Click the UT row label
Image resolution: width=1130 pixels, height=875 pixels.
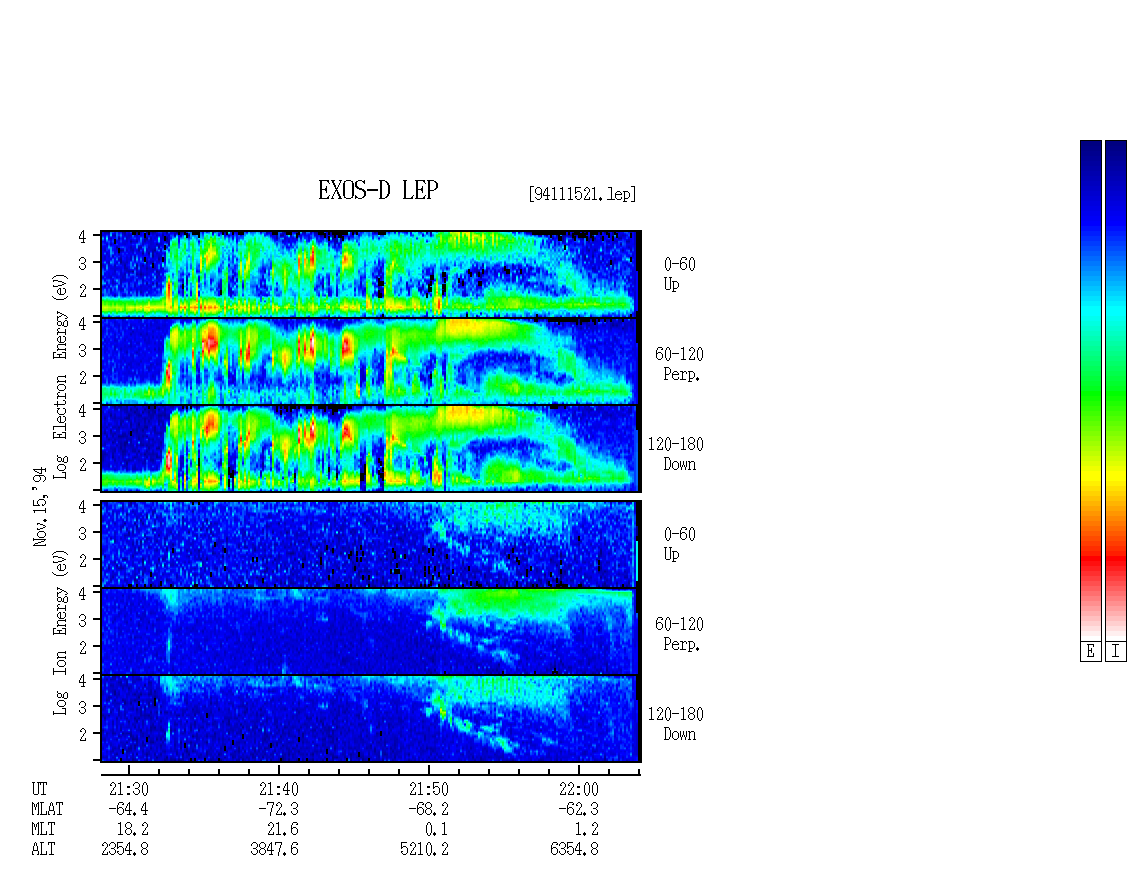[x=39, y=789]
